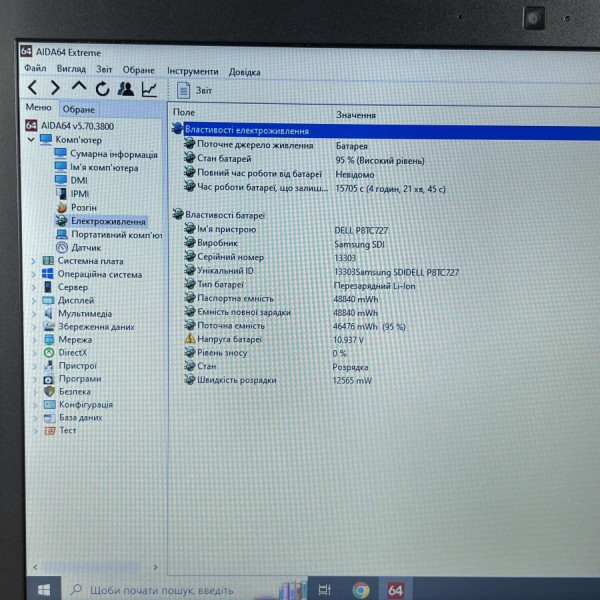Open the Інструменти menu

[x=192, y=71]
